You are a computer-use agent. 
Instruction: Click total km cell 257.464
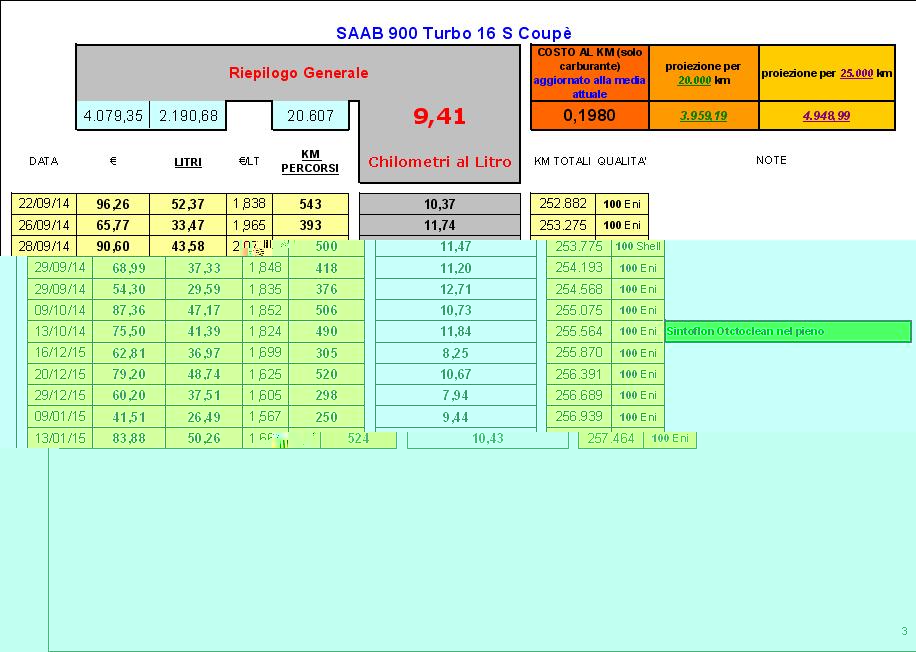click(x=610, y=438)
